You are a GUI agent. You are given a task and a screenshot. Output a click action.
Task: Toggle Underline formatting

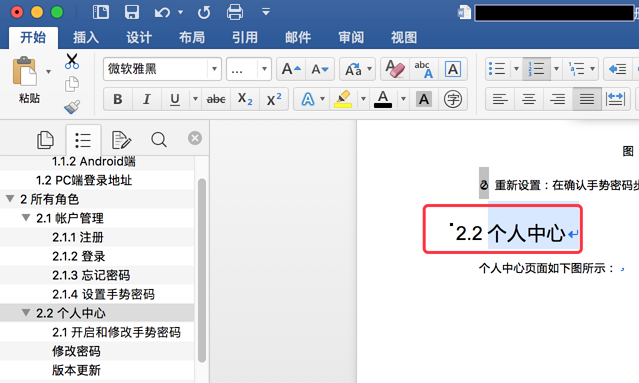(x=175, y=99)
